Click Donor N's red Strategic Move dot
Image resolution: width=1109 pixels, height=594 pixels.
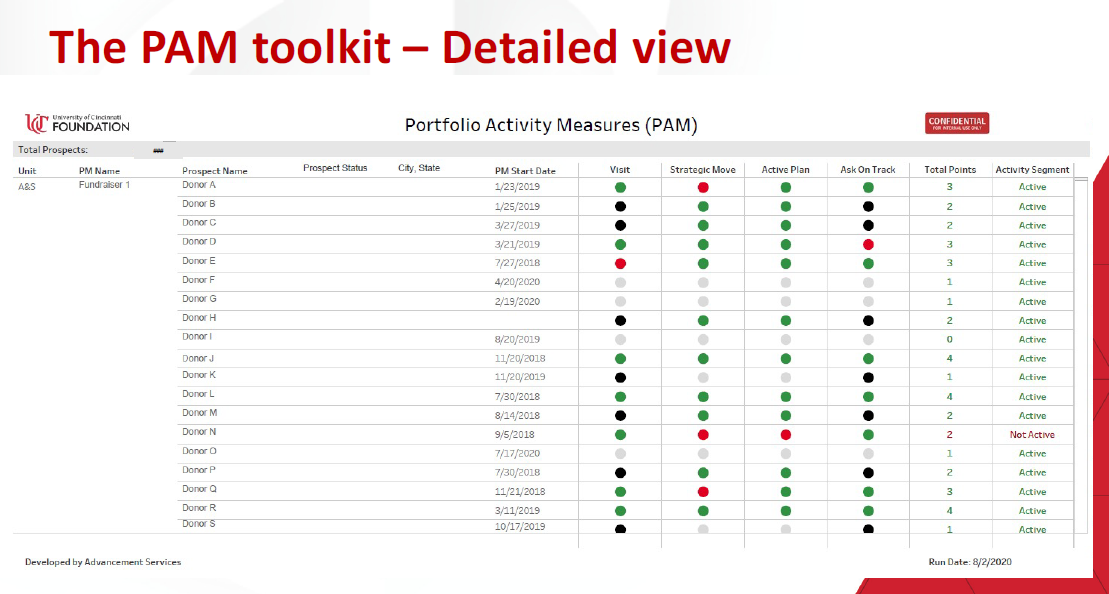click(702, 434)
